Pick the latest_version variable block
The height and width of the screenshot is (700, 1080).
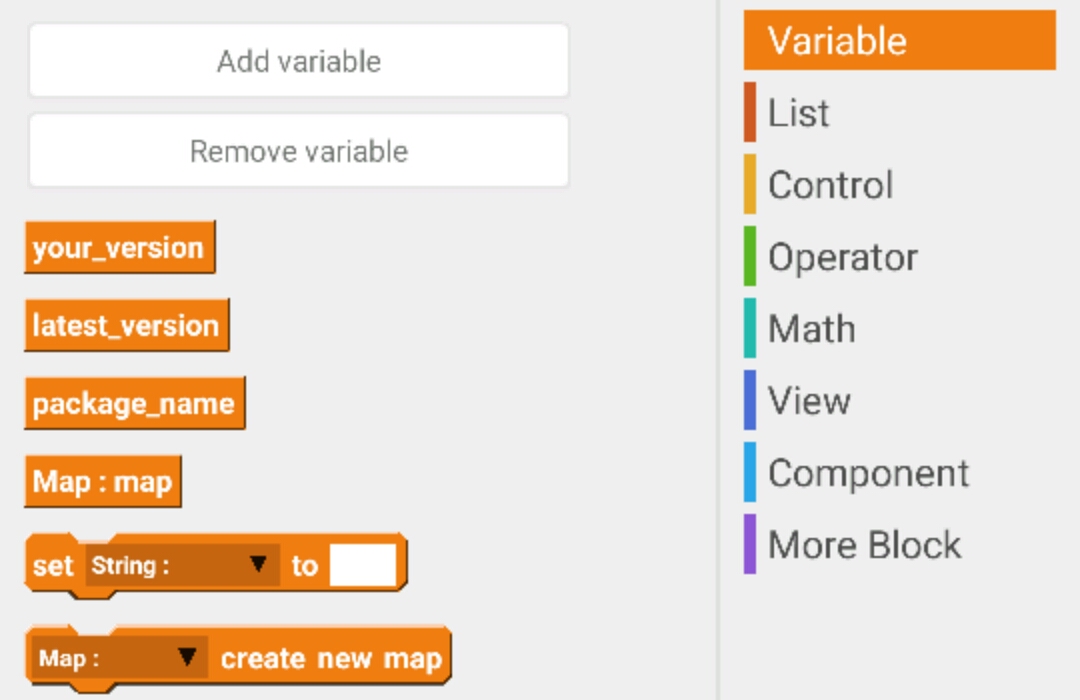click(x=126, y=326)
